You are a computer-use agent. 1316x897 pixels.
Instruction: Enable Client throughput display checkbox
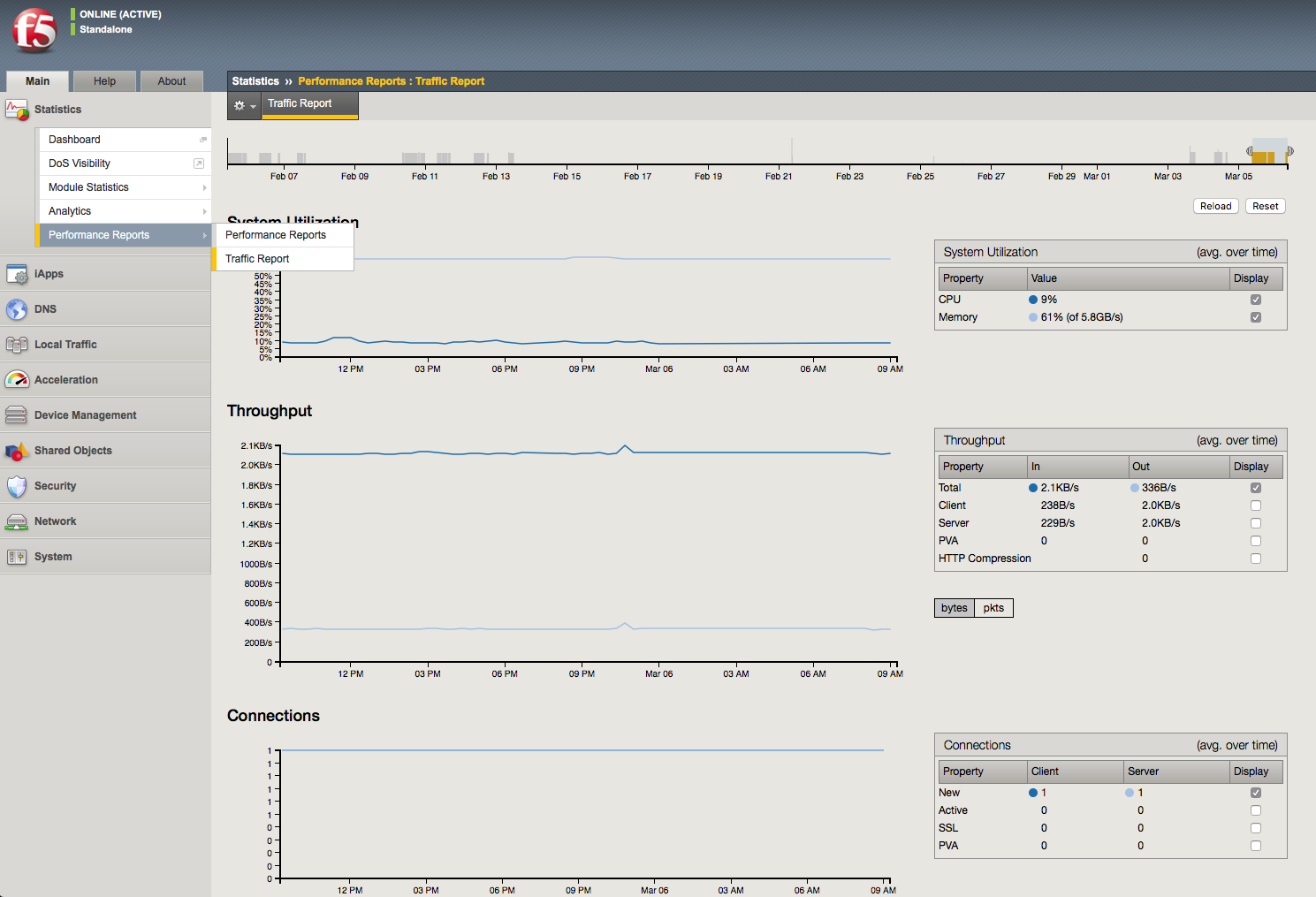coord(1256,506)
